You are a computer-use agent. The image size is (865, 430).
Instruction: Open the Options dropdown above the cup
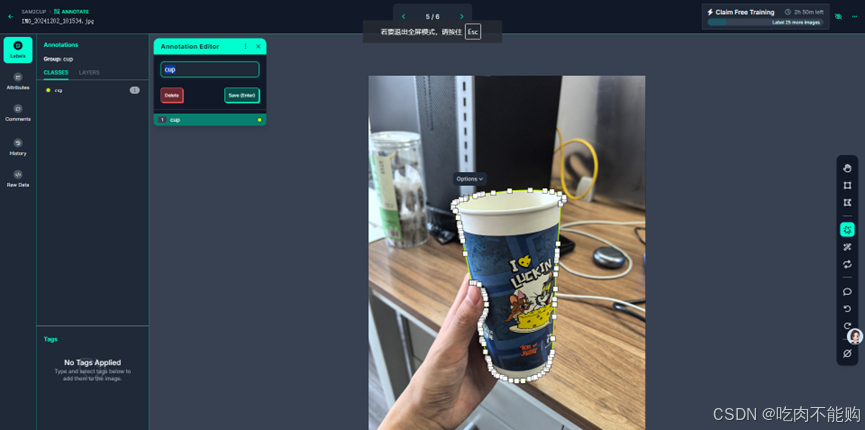pyautogui.click(x=469, y=179)
